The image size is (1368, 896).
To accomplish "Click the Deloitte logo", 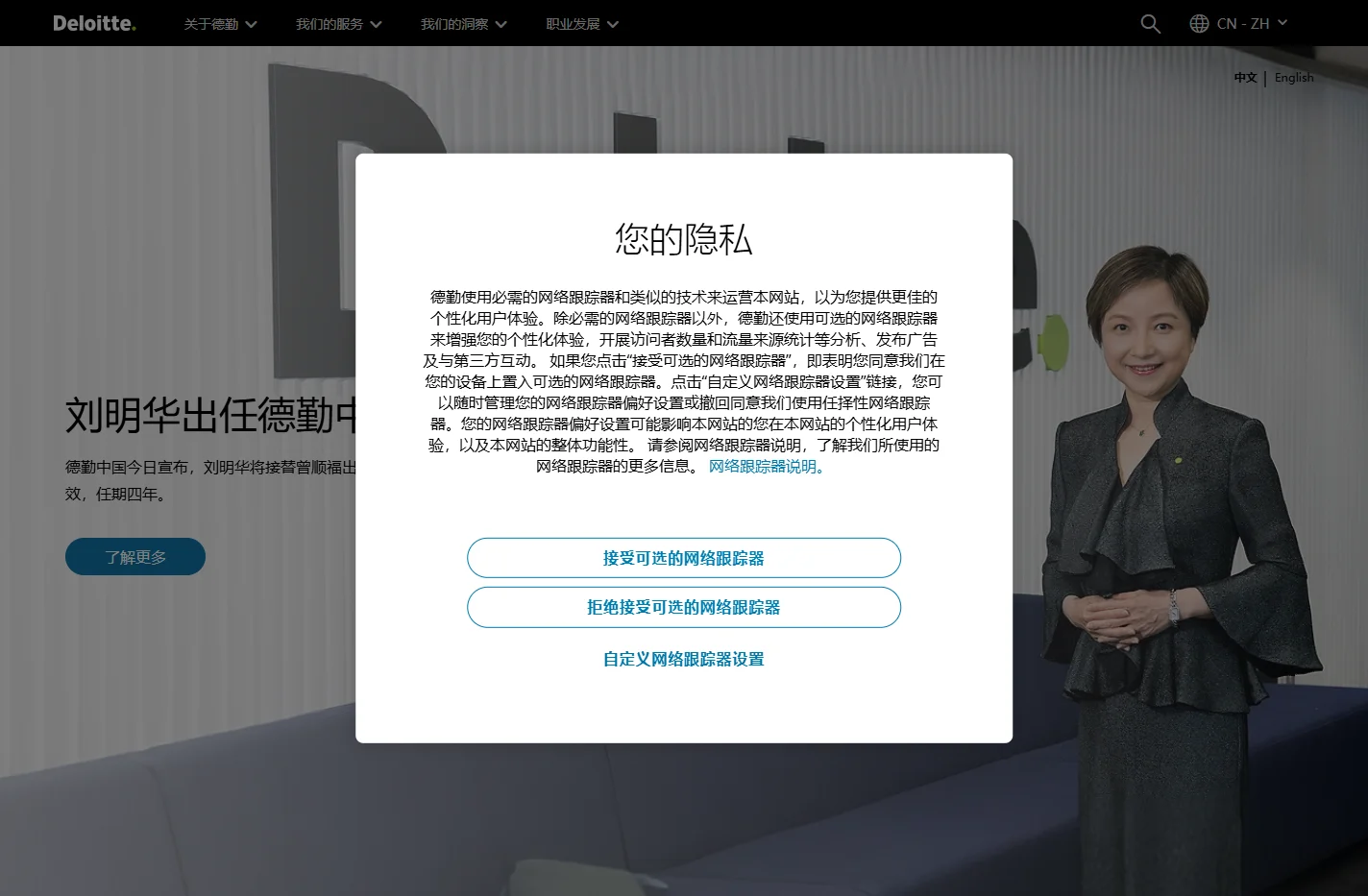I will point(94,23).
